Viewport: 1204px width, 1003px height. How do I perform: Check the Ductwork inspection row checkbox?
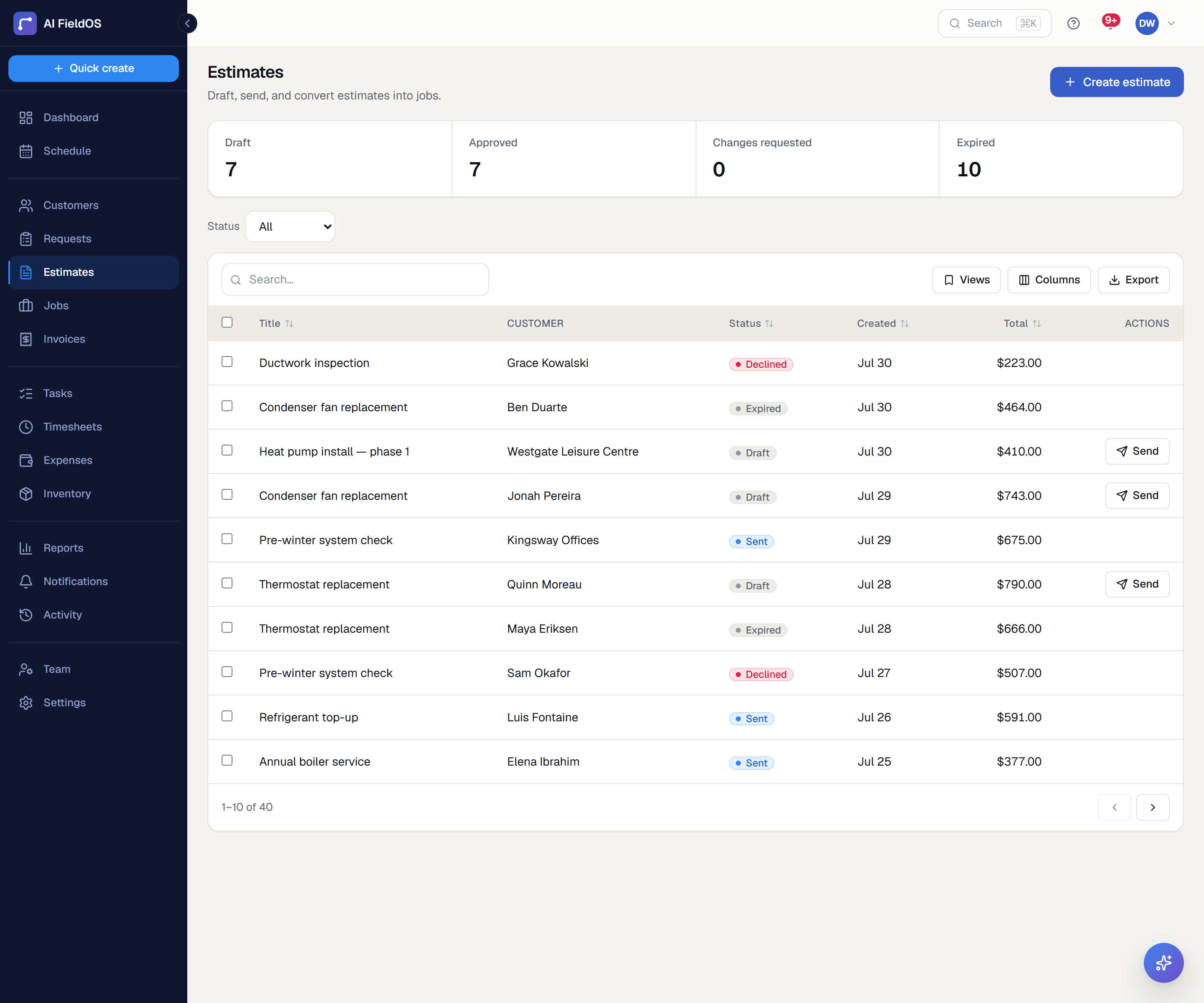click(x=227, y=361)
